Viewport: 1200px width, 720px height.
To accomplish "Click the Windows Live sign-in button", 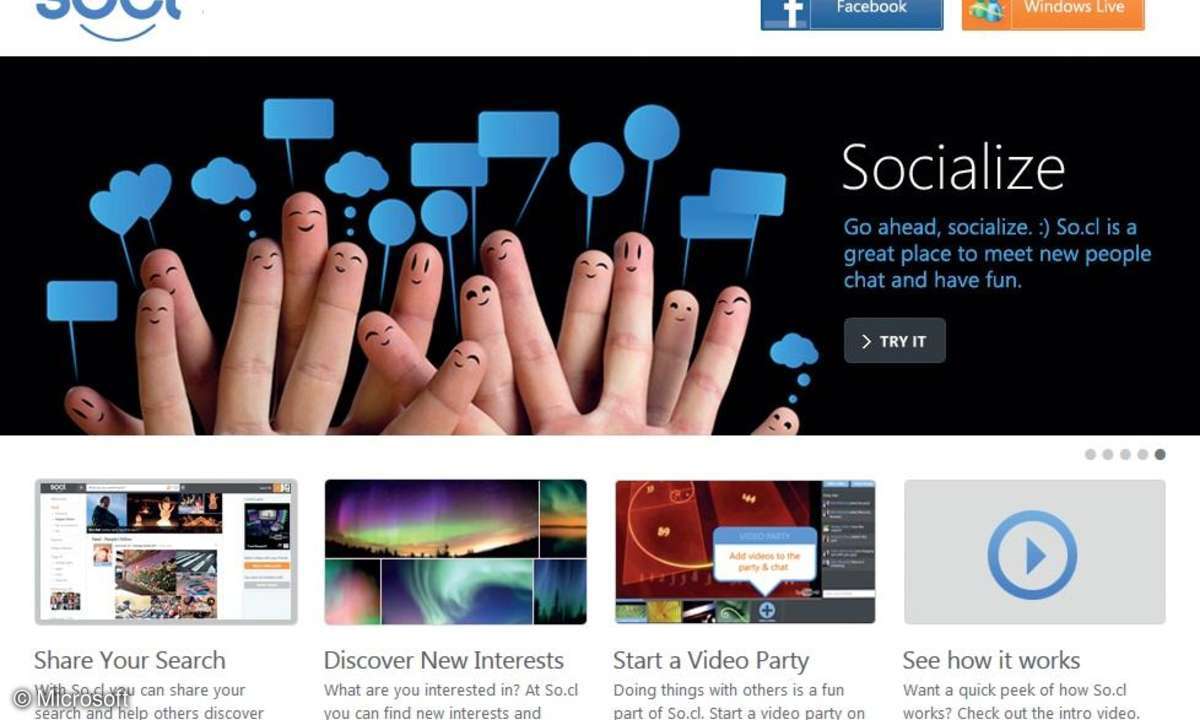I will coord(1053,14).
